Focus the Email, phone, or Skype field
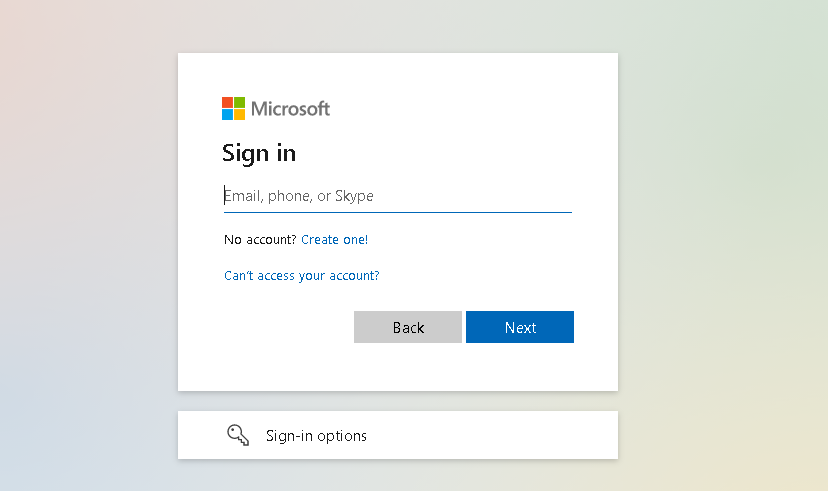 coord(397,196)
